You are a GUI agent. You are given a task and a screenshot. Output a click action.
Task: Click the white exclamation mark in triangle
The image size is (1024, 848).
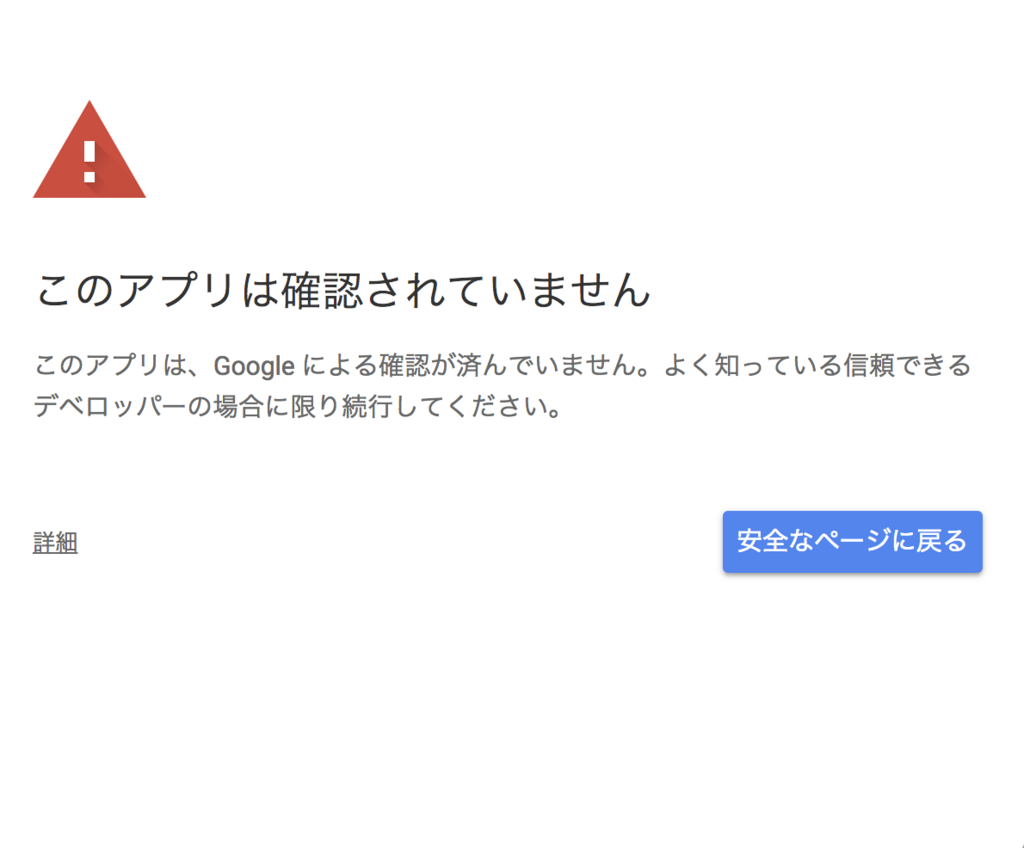tap(89, 161)
